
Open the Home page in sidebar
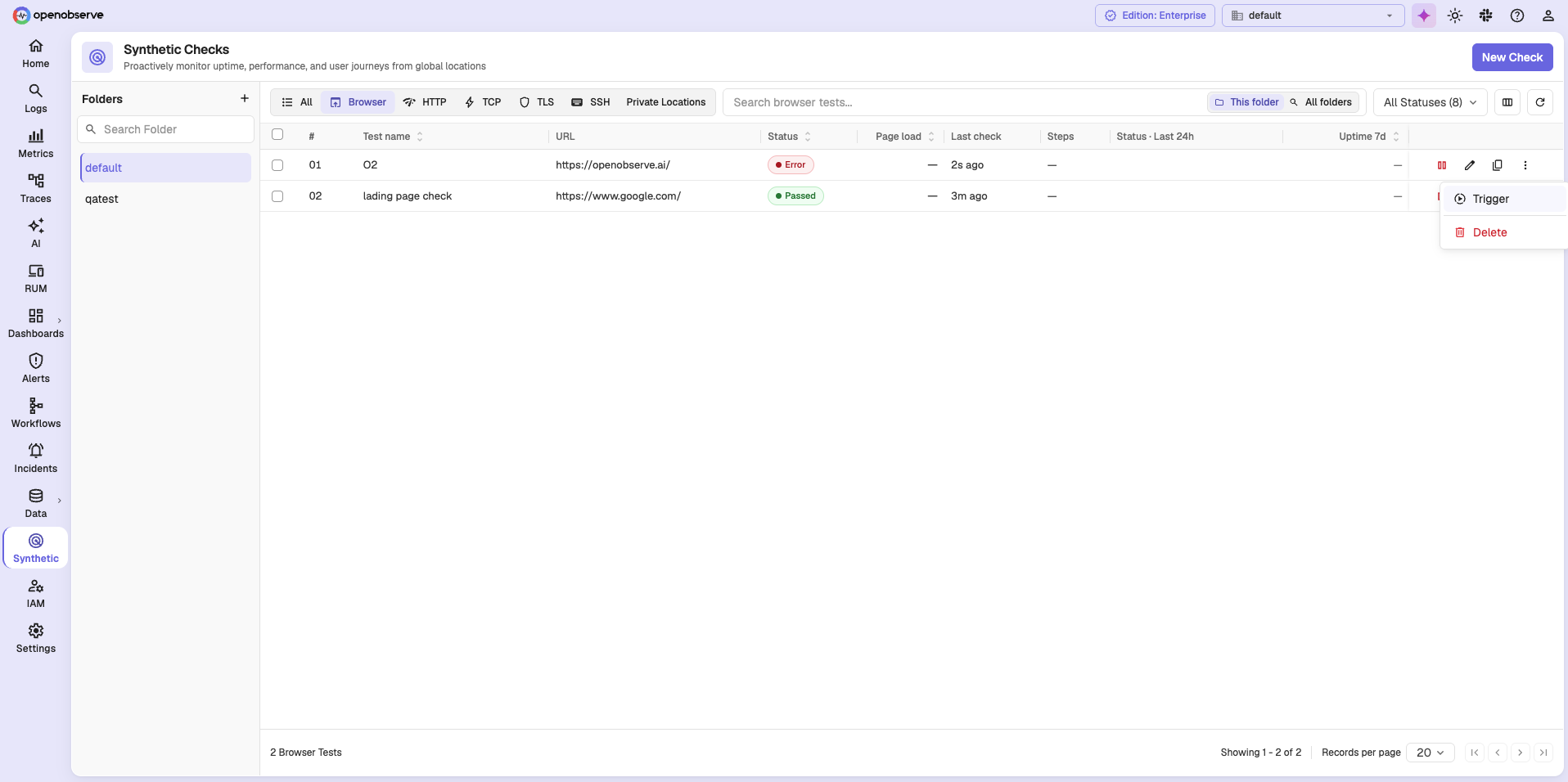click(35, 54)
